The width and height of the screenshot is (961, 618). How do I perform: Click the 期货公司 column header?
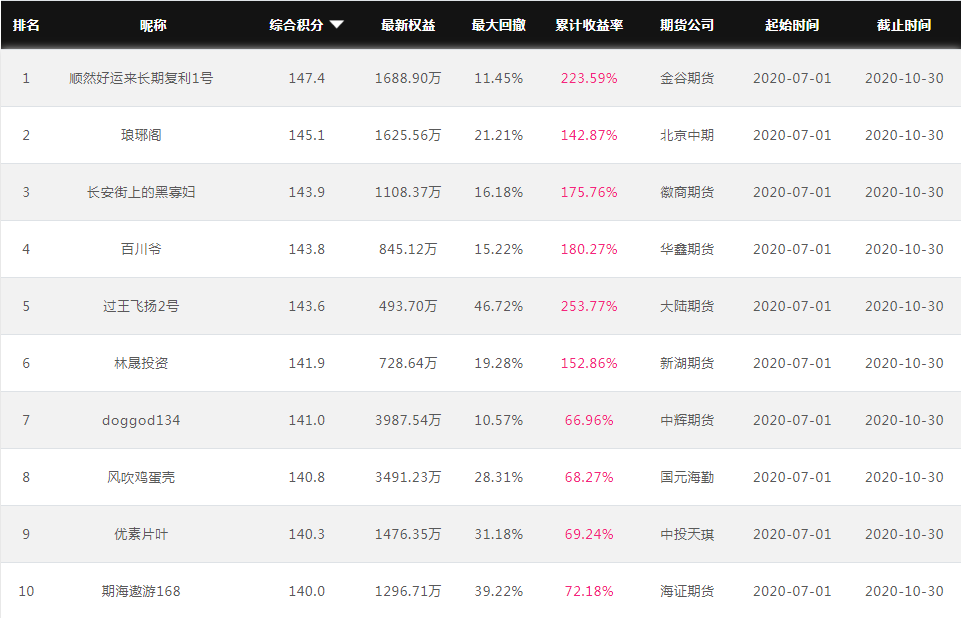pyautogui.click(x=687, y=25)
